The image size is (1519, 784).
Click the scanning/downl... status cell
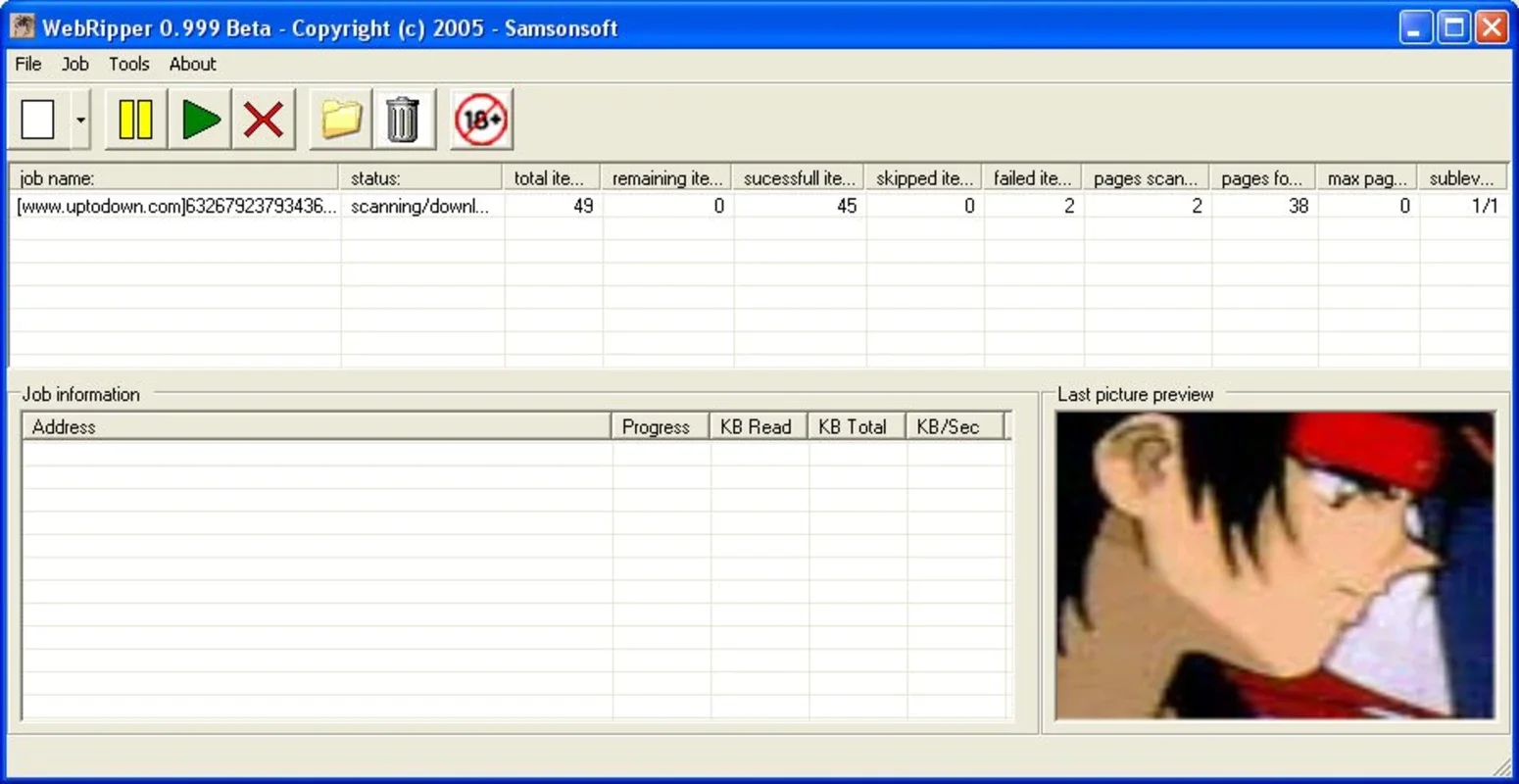pyautogui.click(x=421, y=206)
